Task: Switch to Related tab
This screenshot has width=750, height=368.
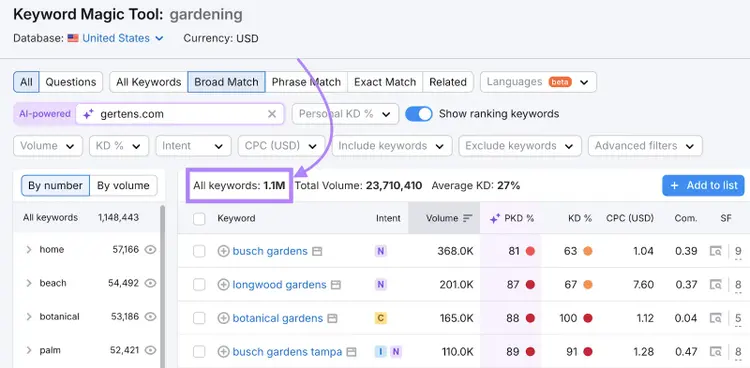Action: coord(448,82)
